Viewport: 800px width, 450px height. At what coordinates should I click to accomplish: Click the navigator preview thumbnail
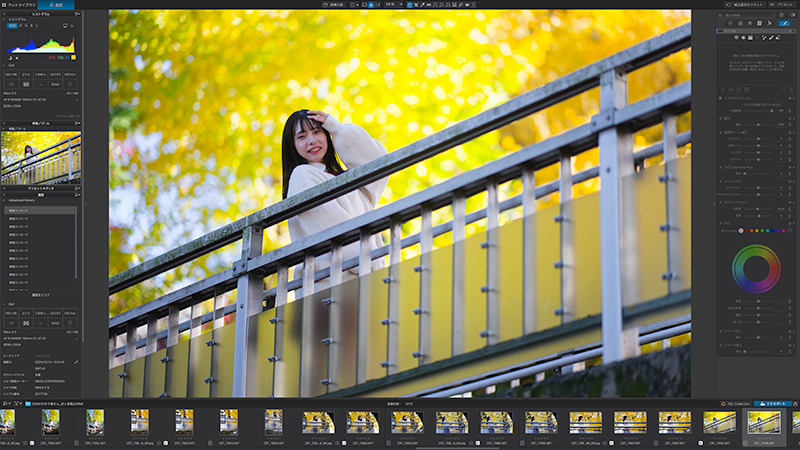[x=41, y=158]
